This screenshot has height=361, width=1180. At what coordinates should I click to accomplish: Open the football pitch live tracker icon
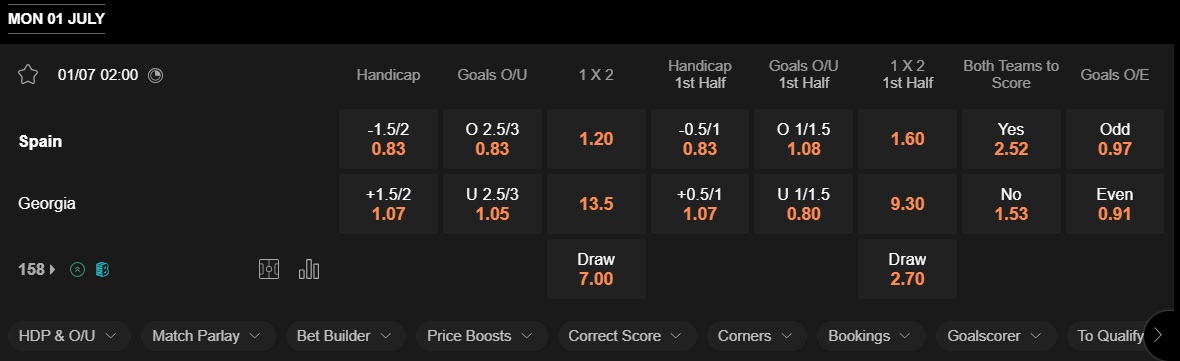click(269, 269)
